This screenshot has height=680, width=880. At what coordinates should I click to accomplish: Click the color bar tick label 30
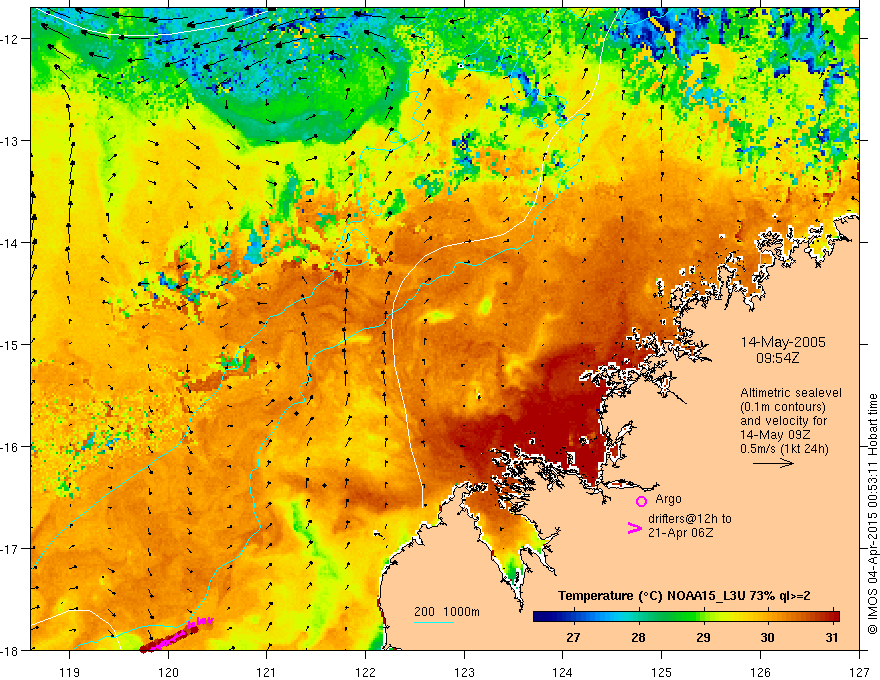point(767,637)
